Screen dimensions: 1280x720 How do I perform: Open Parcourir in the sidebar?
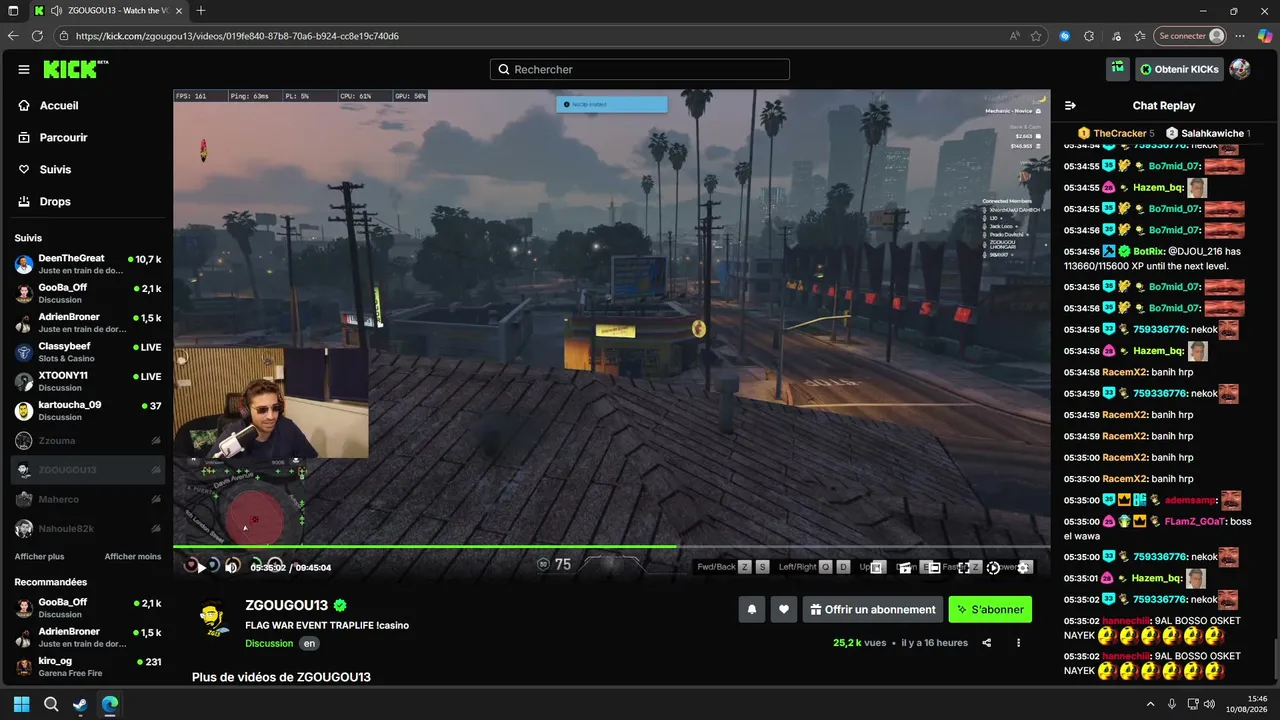pyautogui.click(x=87, y=137)
